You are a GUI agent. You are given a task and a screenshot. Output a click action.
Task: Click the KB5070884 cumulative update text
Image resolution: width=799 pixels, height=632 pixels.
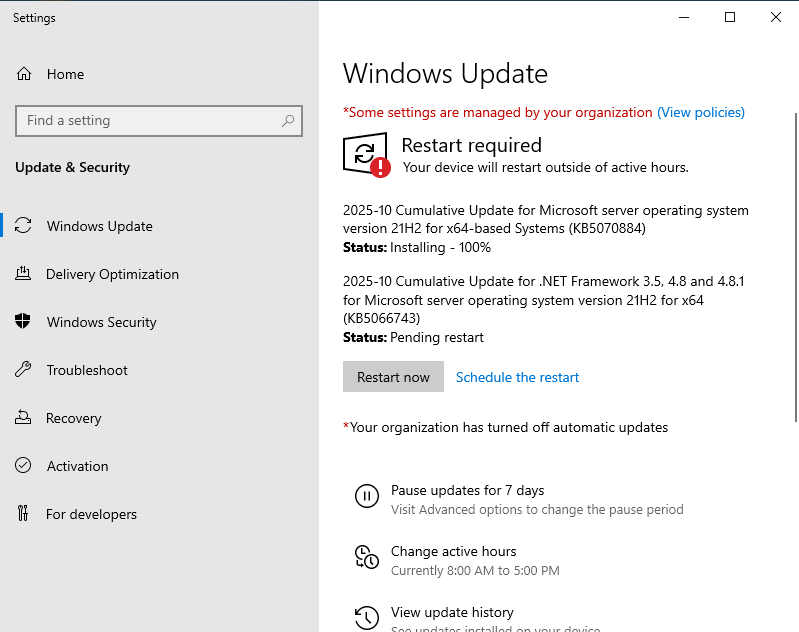click(546, 219)
